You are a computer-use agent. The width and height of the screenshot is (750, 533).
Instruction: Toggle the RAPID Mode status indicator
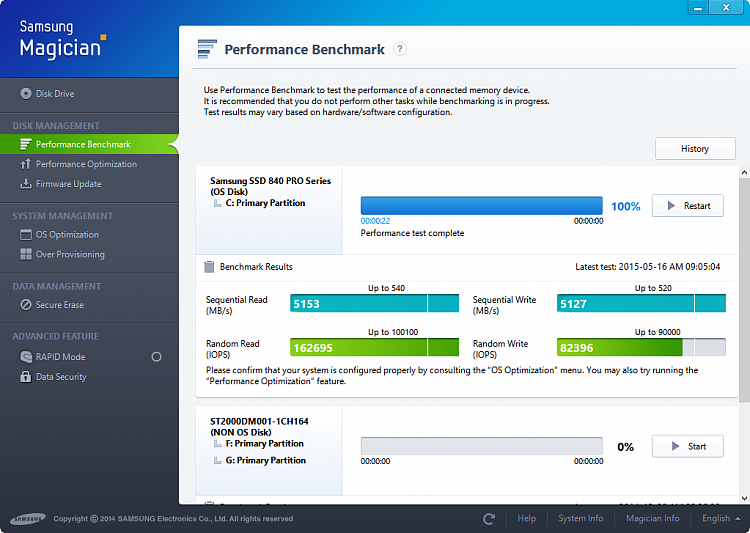pos(156,357)
